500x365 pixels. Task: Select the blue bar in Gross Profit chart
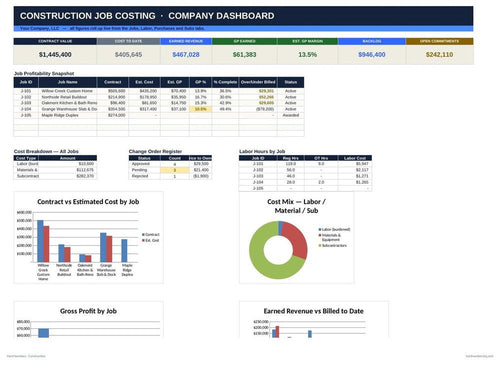pos(44,333)
